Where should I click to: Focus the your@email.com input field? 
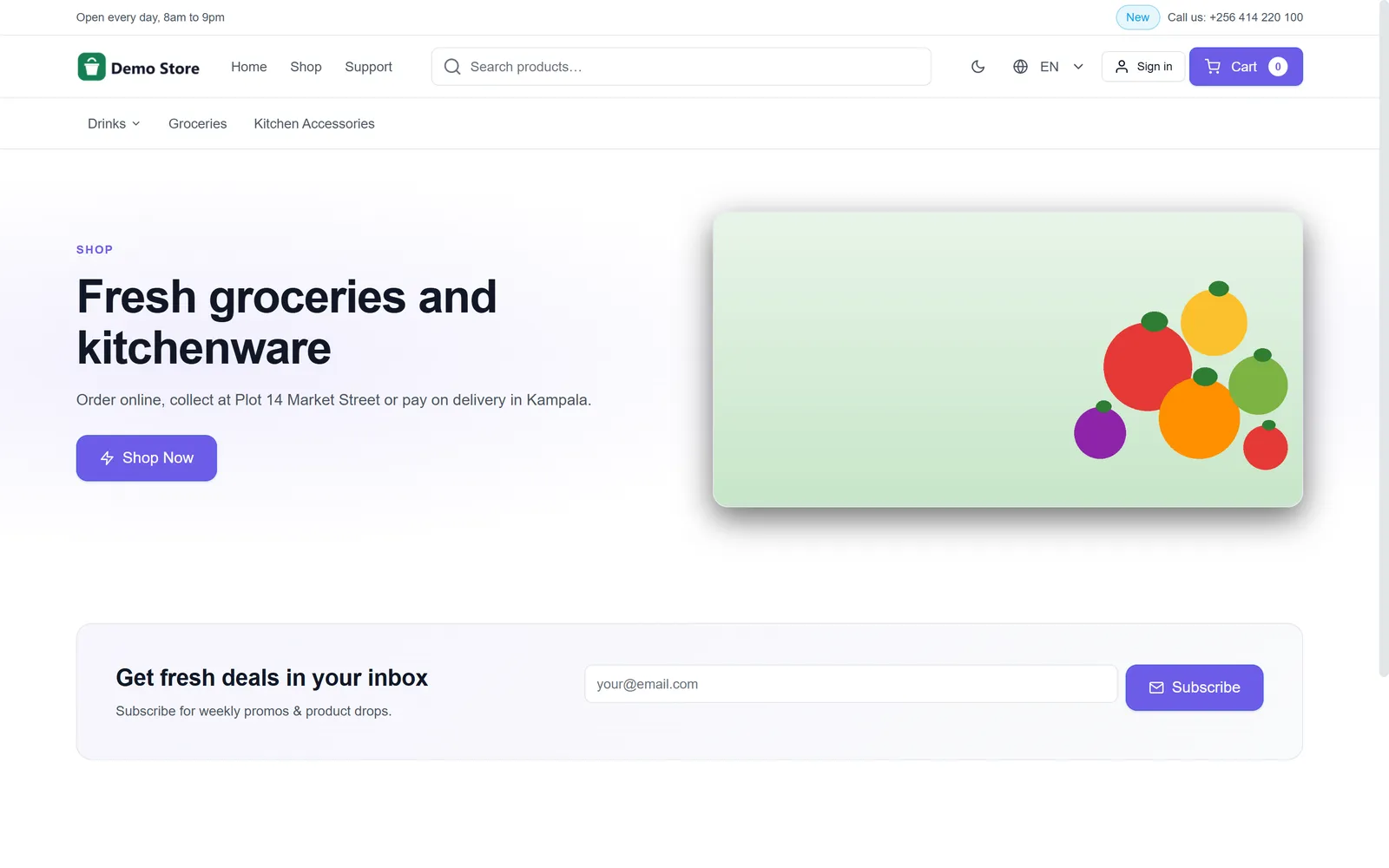(x=851, y=684)
